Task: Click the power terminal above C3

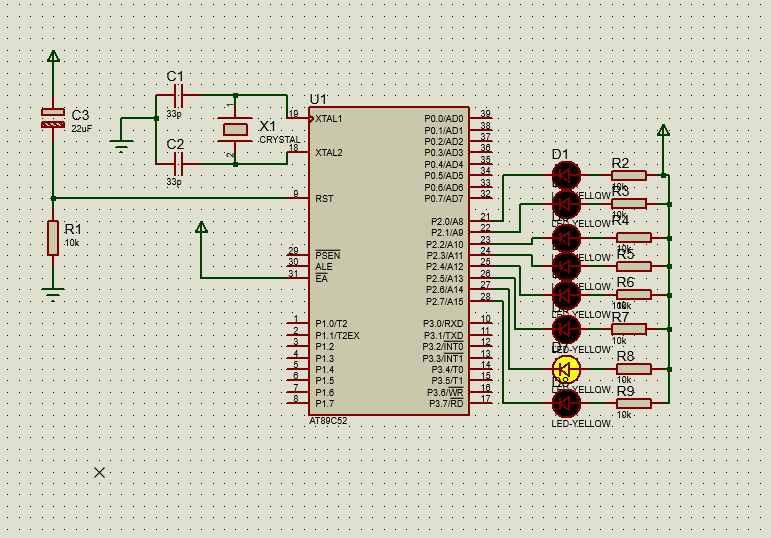Action: point(54,56)
